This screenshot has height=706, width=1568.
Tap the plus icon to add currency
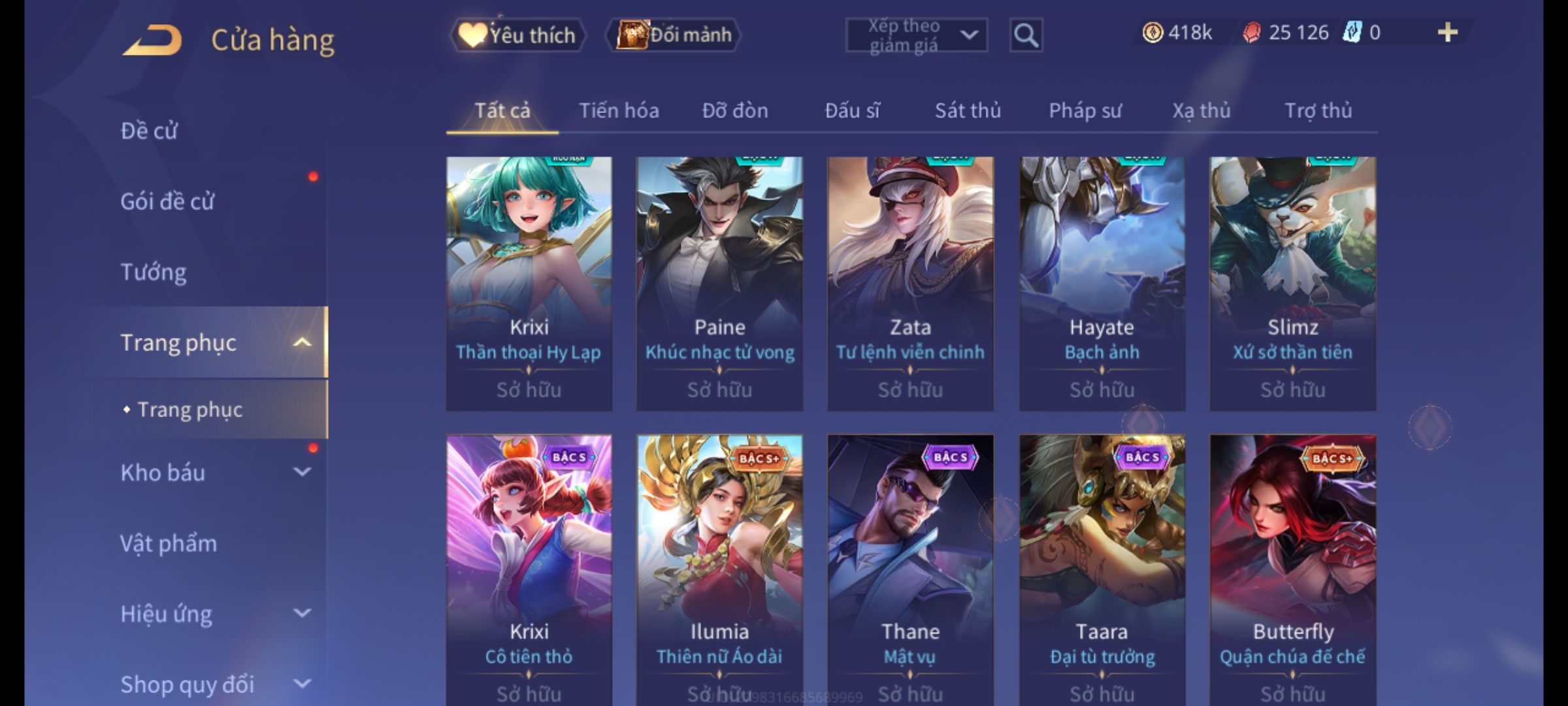tap(1448, 32)
